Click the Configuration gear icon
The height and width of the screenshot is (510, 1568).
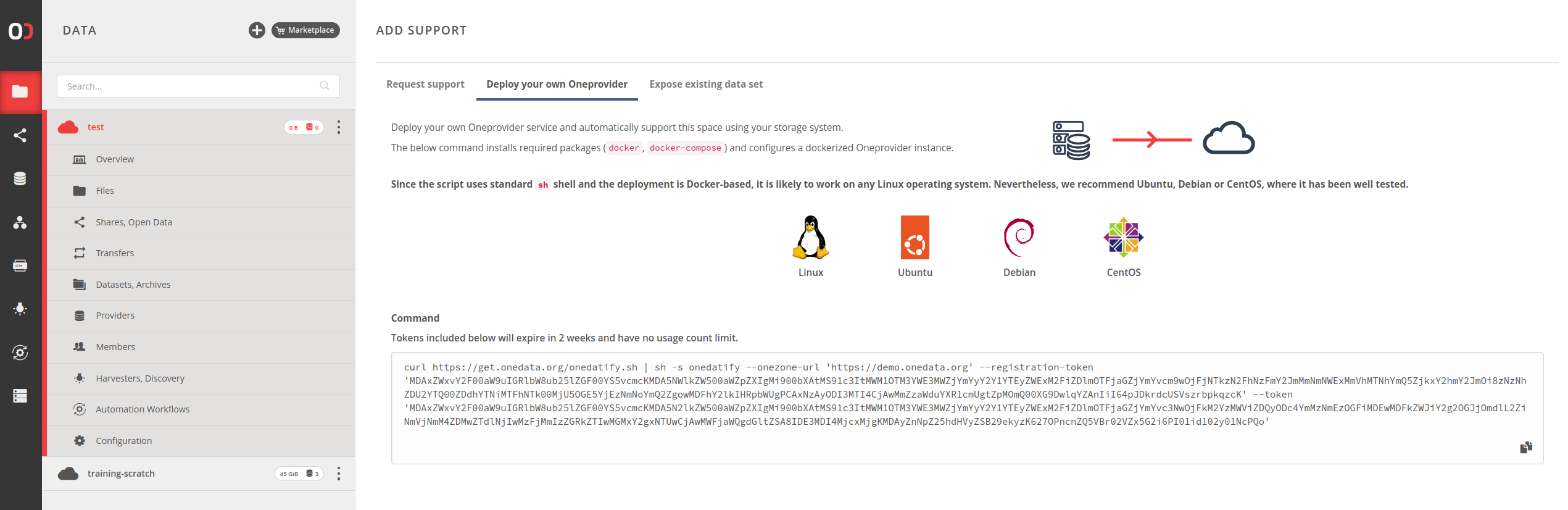pyautogui.click(x=80, y=441)
